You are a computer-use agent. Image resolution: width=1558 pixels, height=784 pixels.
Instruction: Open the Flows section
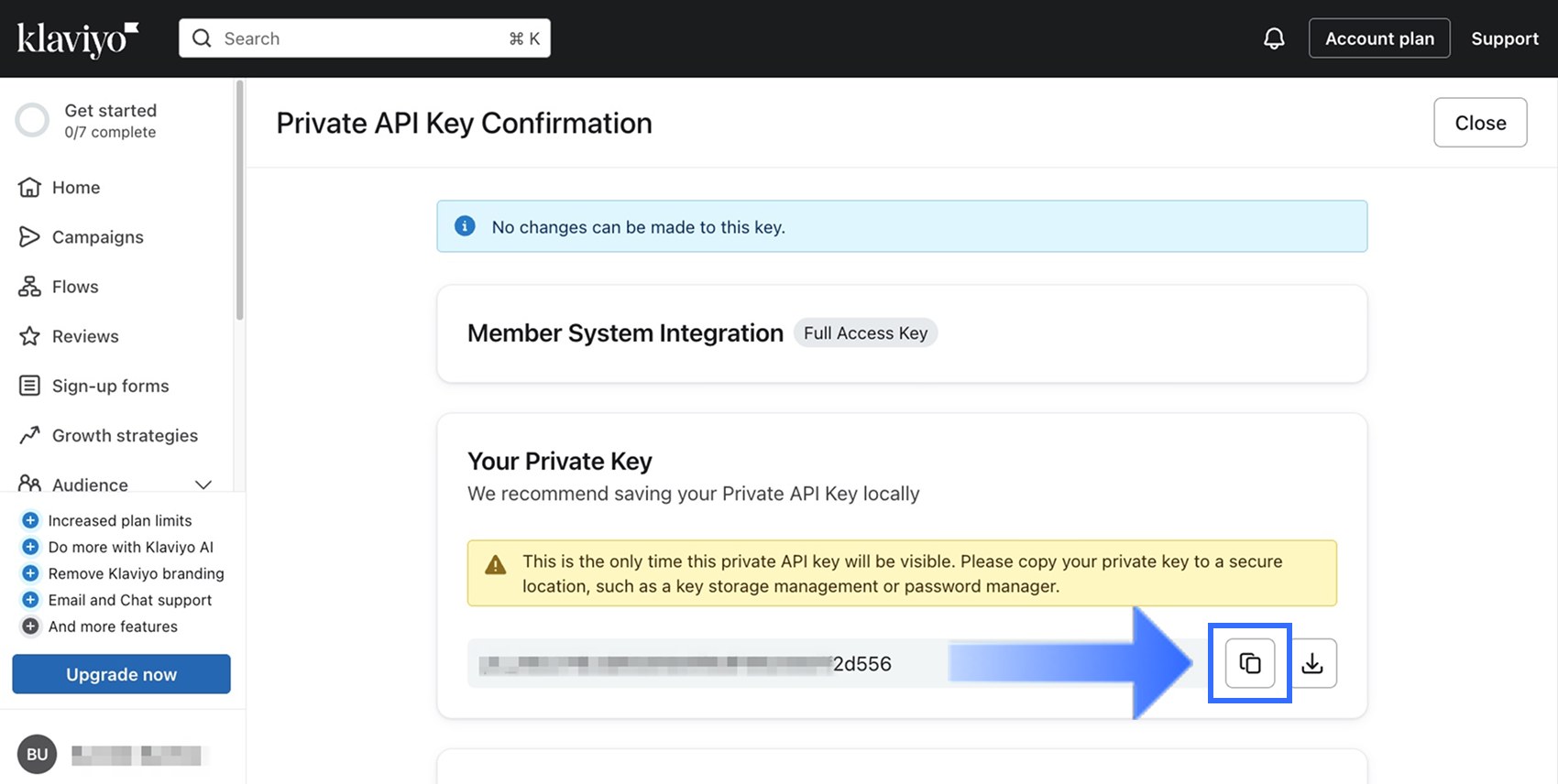click(x=74, y=287)
